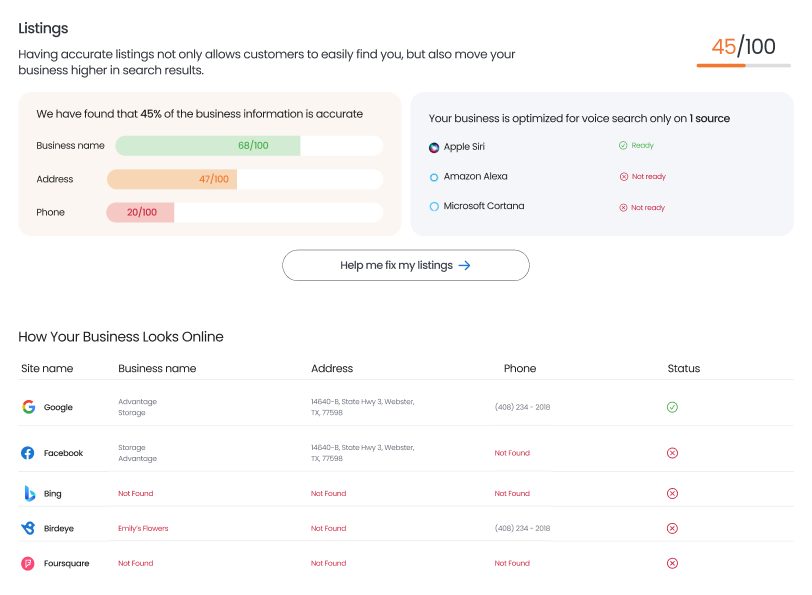Image resolution: width=812 pixels, height=595 pixels.
Task: Click the Apple Siri Ready status
Action: click(x=636, y=146)
